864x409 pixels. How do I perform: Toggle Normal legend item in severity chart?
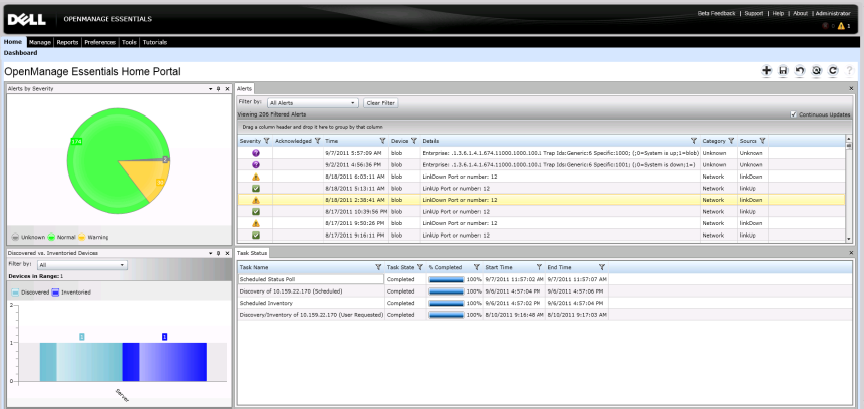62,237
